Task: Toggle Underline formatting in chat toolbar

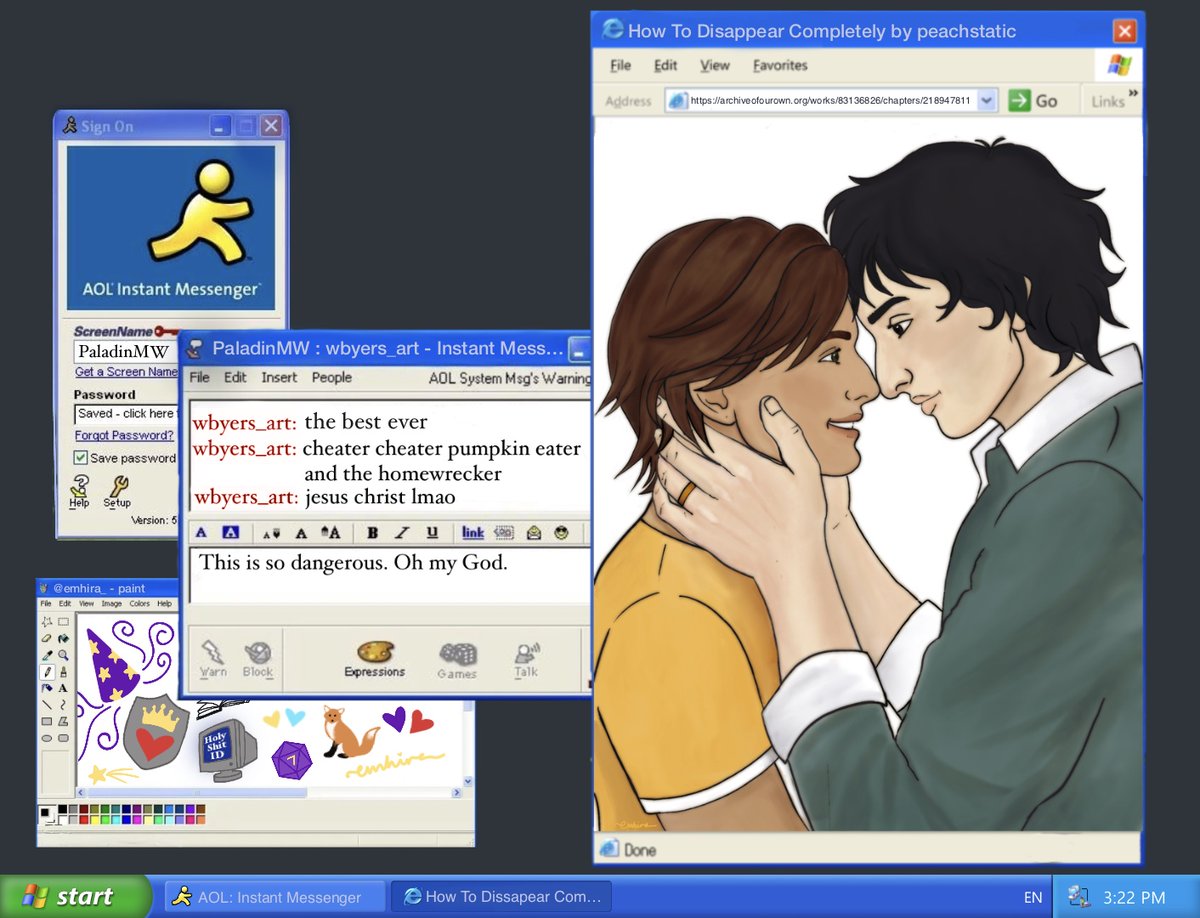Action: 432,532
